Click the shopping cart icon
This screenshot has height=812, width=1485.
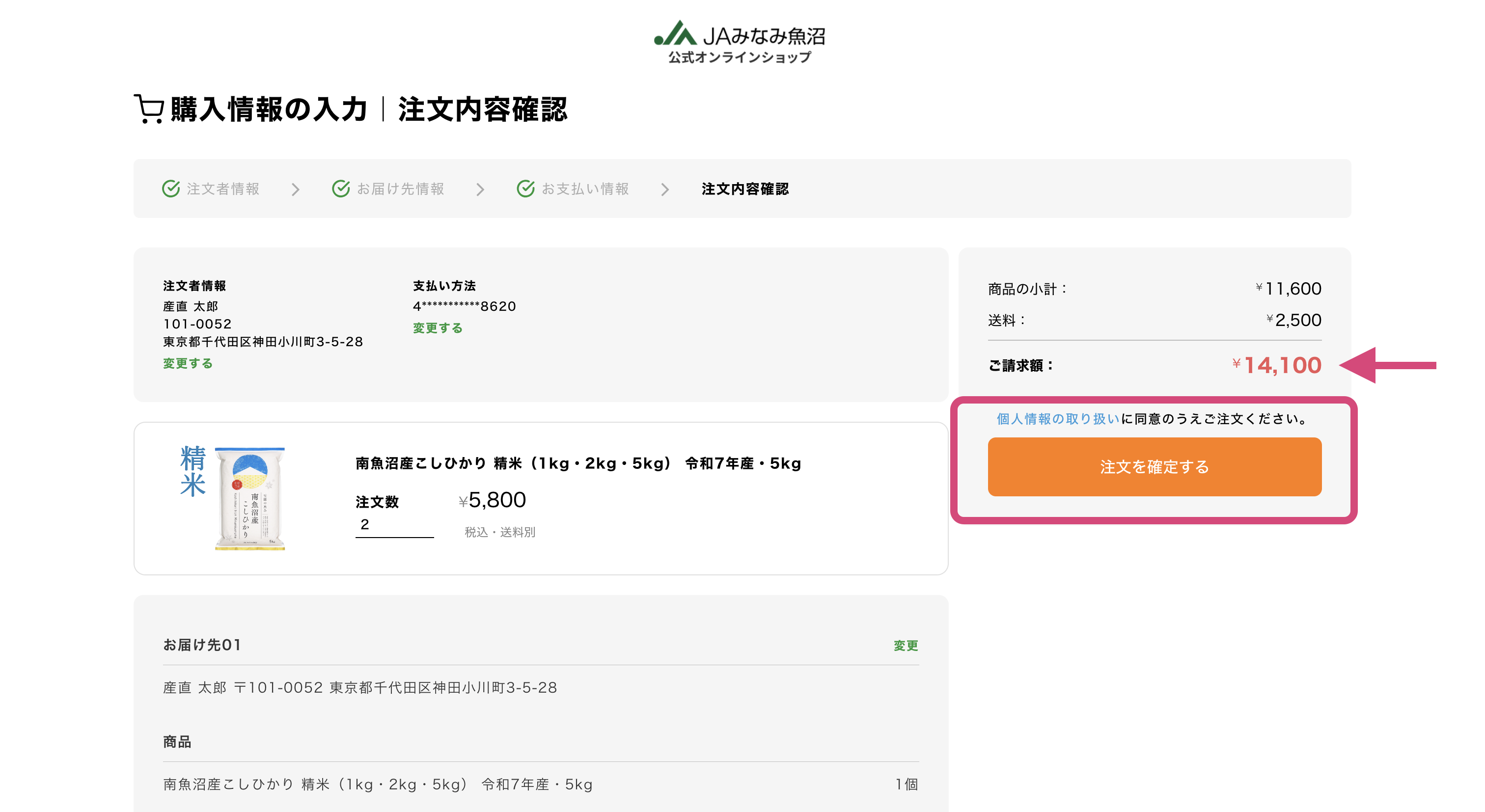149,109
